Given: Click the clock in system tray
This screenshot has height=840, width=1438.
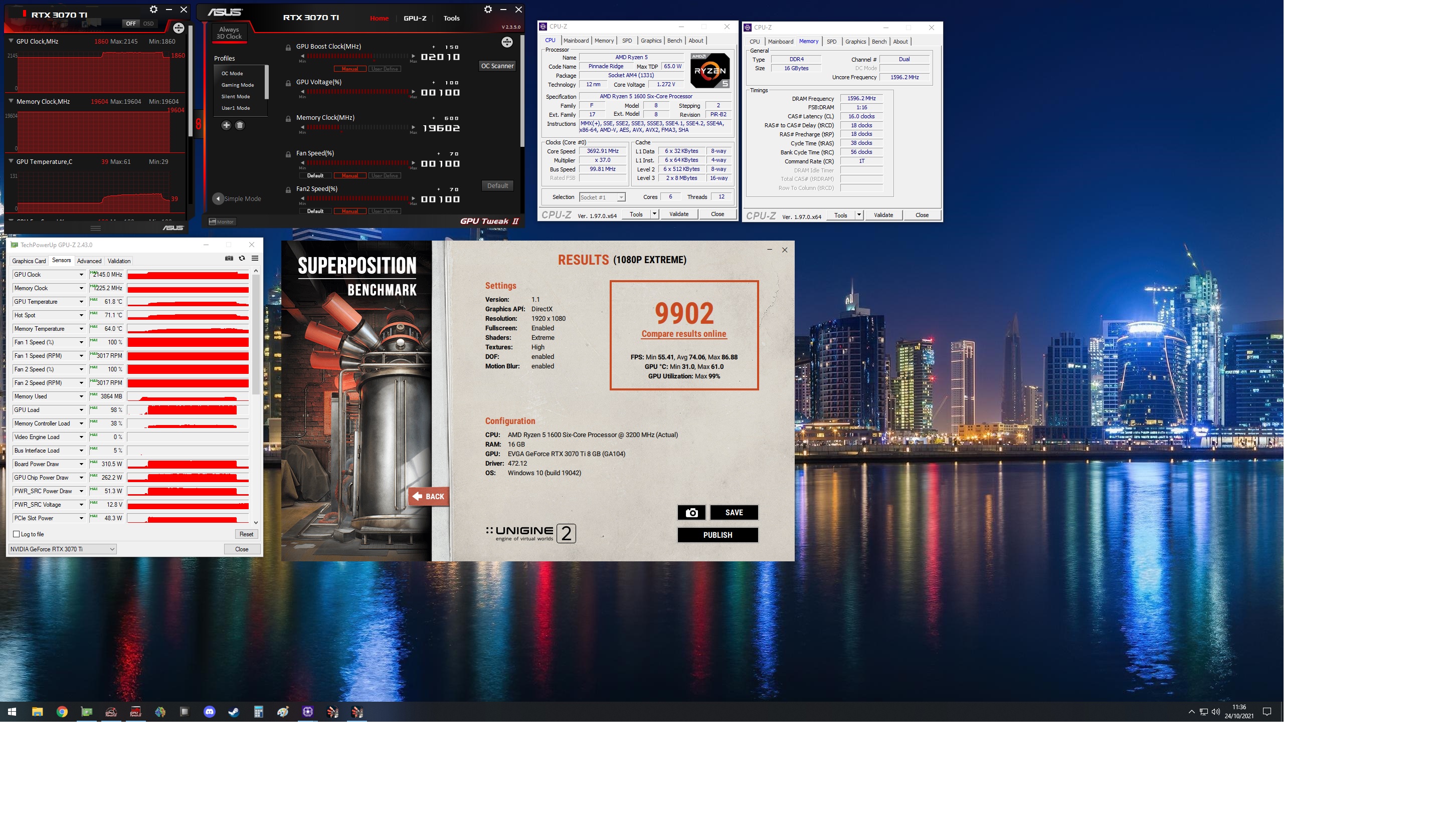Looking at the screenshot, I should (1239, 712).
